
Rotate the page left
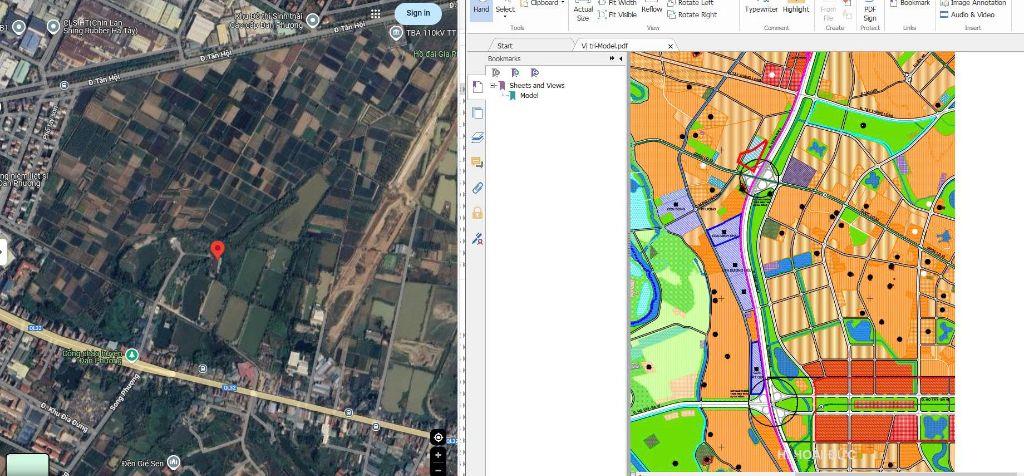692,3
